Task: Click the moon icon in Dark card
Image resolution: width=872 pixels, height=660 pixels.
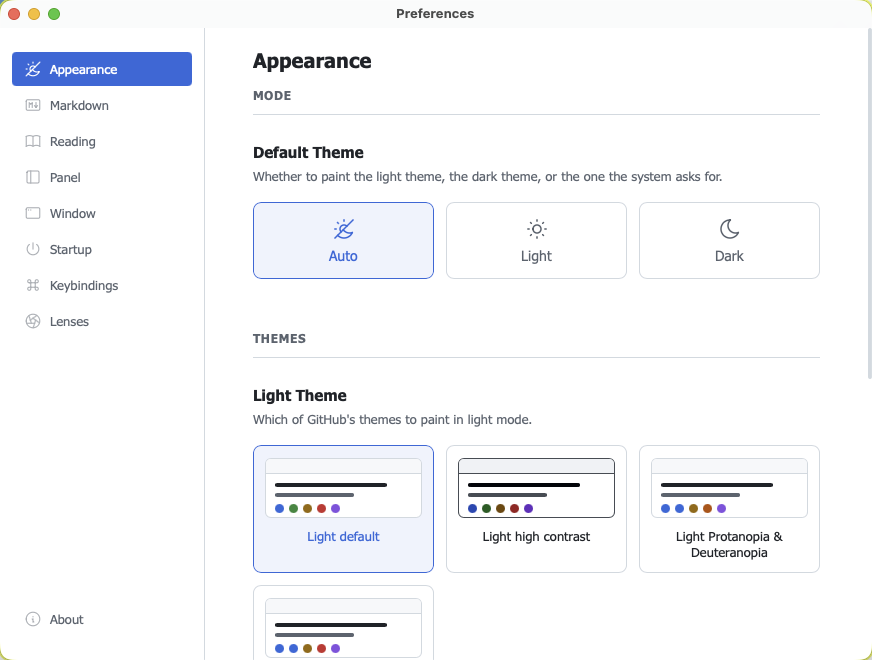Action: (x=729, y=229)
